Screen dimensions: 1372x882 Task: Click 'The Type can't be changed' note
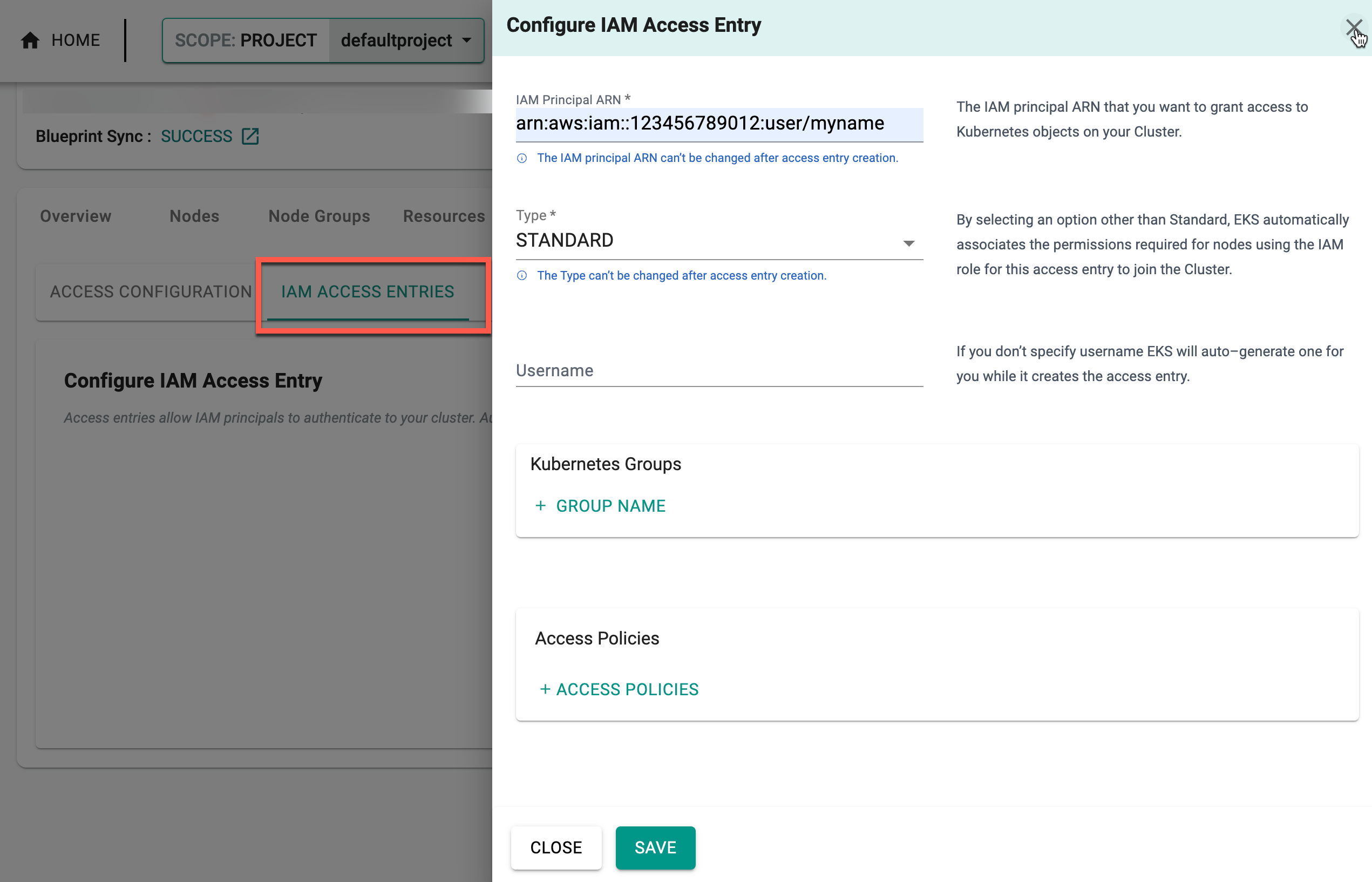(682, 275)
